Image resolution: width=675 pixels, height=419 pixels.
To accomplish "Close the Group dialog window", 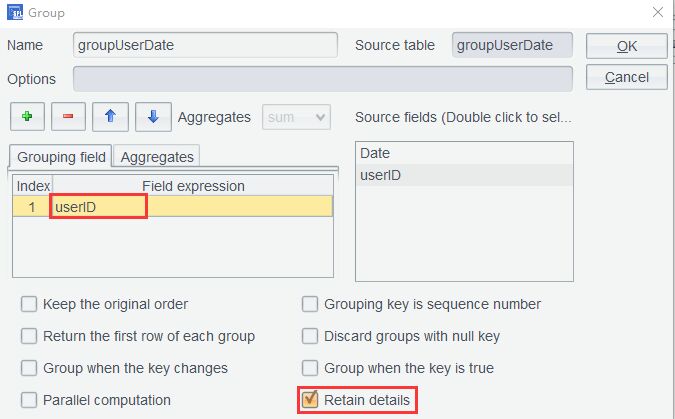I will click(657, 13).
